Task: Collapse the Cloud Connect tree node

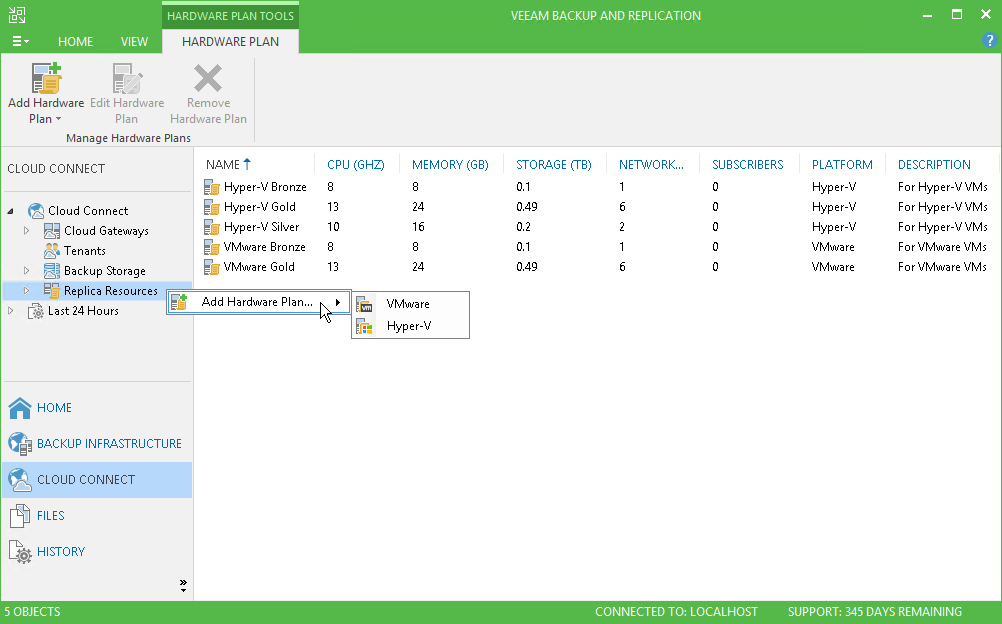Action: coord(11,211)
